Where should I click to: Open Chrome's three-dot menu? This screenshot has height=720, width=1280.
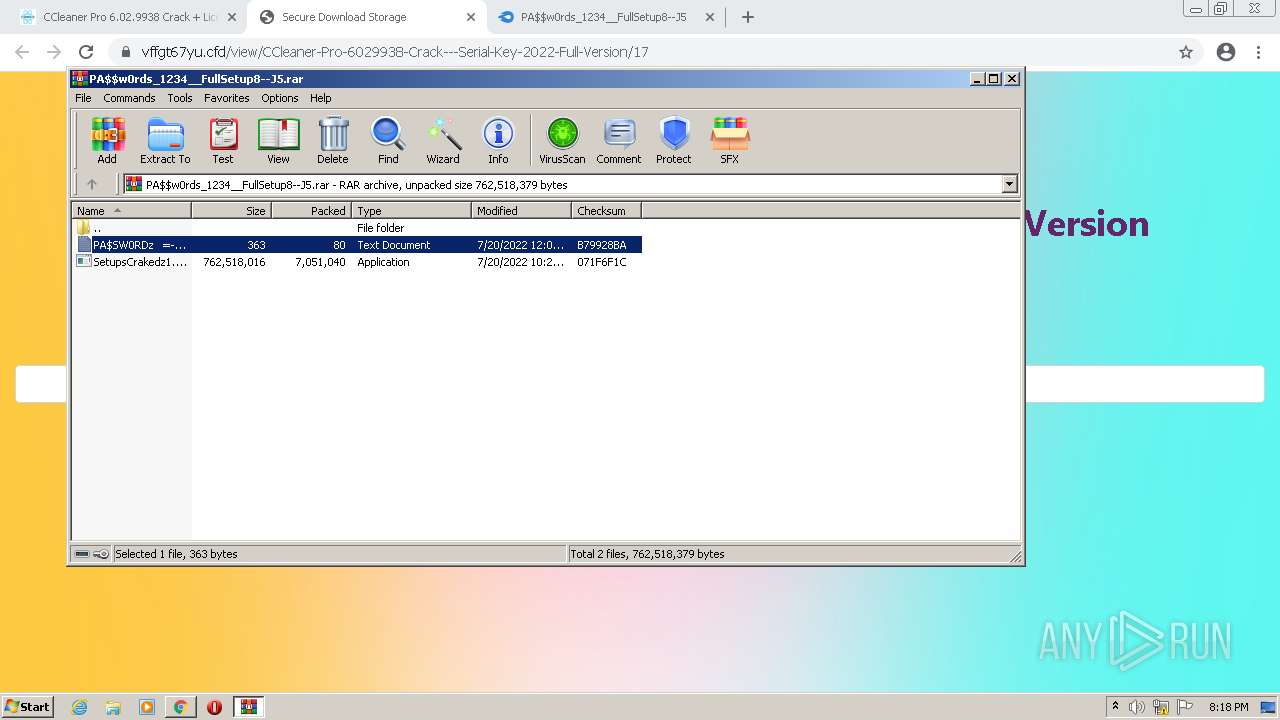click(1259, 52)
